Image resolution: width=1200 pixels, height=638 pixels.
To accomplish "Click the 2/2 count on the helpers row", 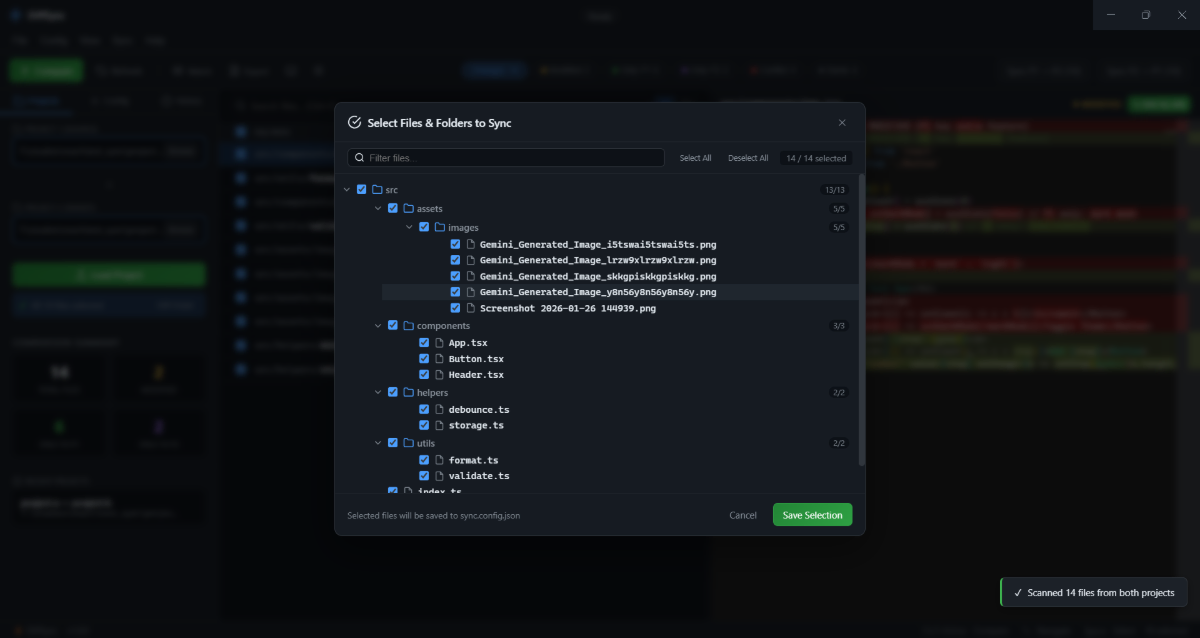I will pos(838,392).
